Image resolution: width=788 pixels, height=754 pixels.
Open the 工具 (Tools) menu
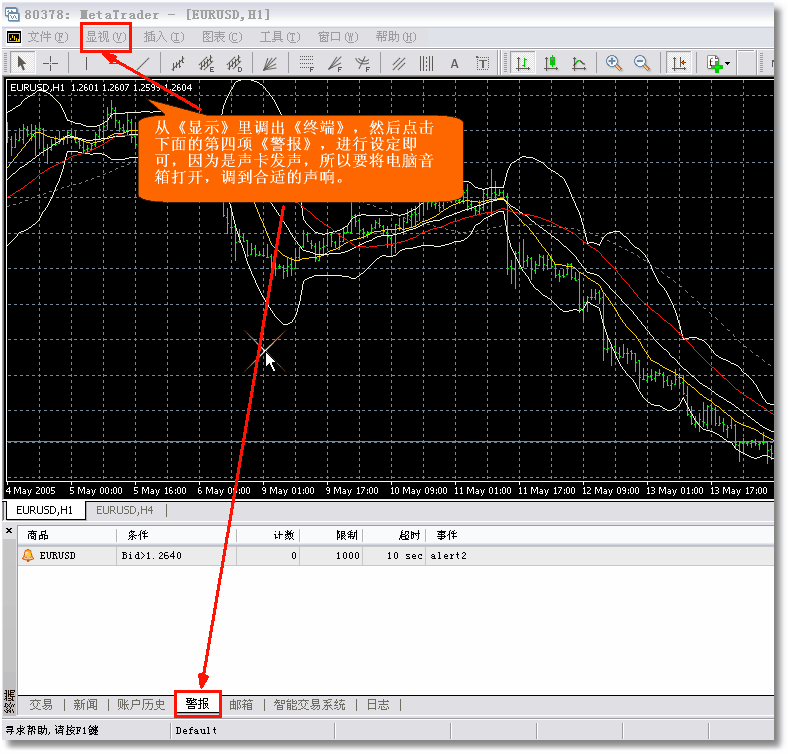pos(280,37)
